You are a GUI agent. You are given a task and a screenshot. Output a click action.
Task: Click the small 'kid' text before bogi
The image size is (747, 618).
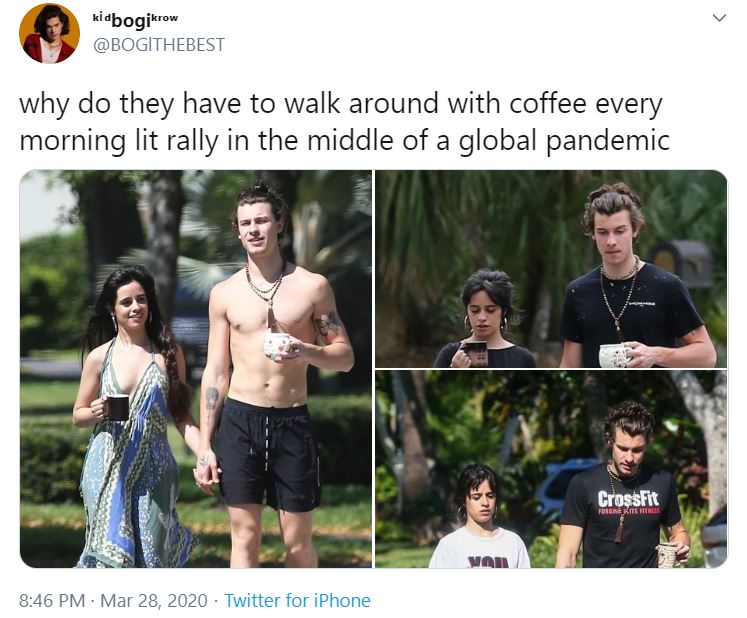(x=101, y=18)
